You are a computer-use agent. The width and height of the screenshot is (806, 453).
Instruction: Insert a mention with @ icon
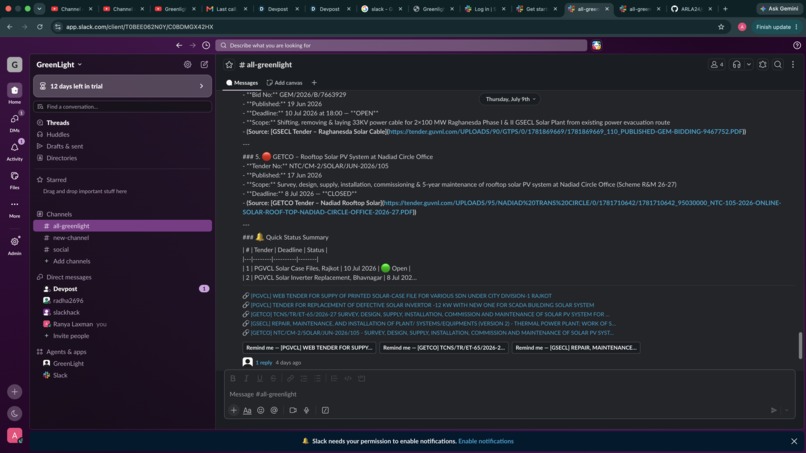point(274,410)
